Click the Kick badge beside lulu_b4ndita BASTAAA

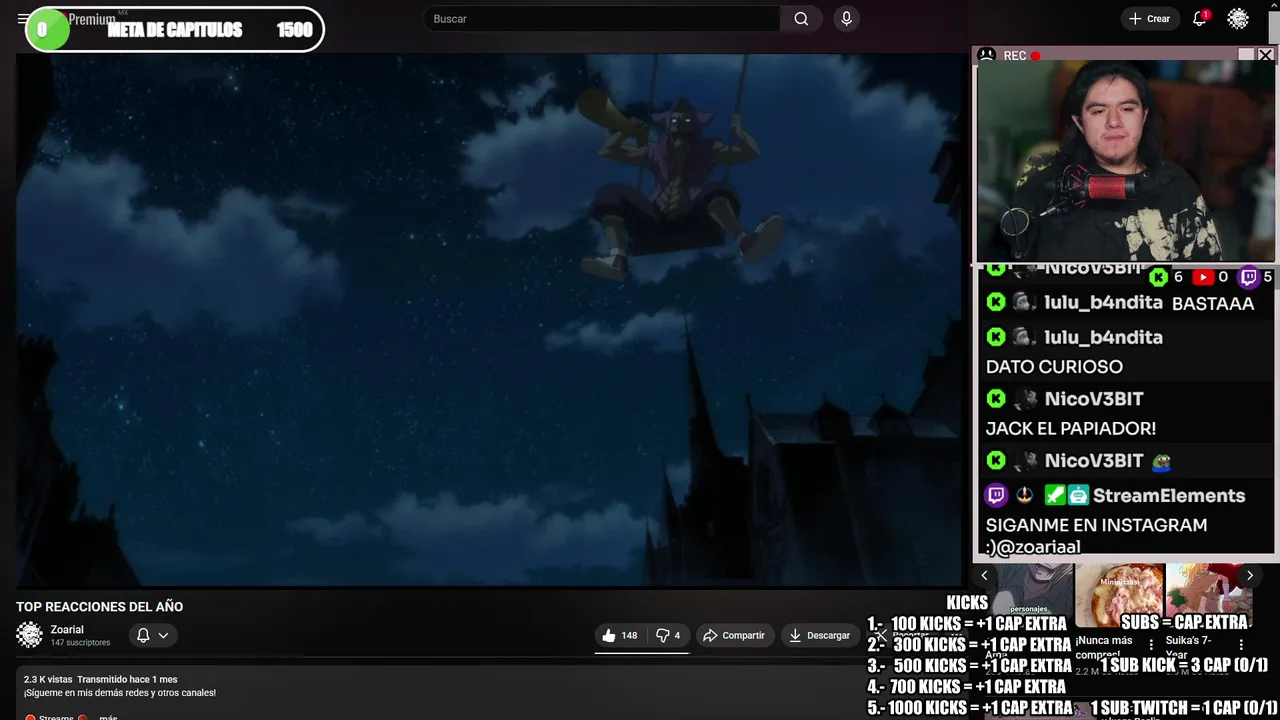(x=996, y=302)
